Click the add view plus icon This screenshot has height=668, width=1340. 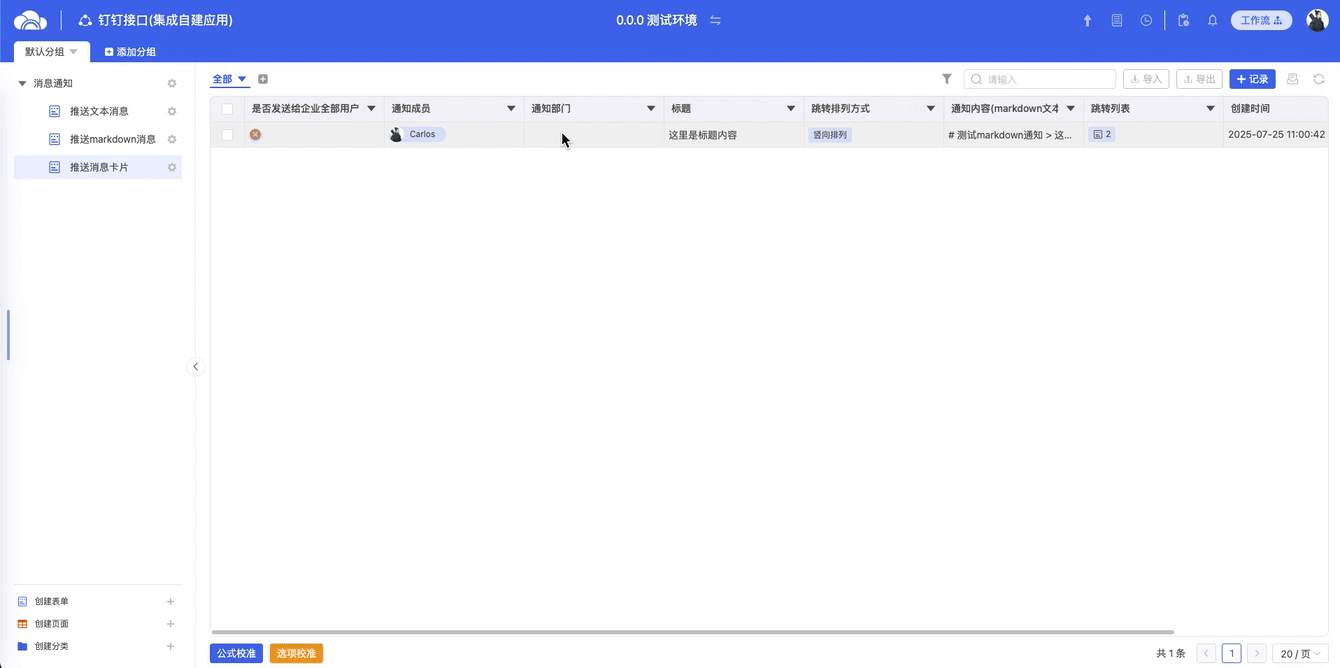[263, 79]
